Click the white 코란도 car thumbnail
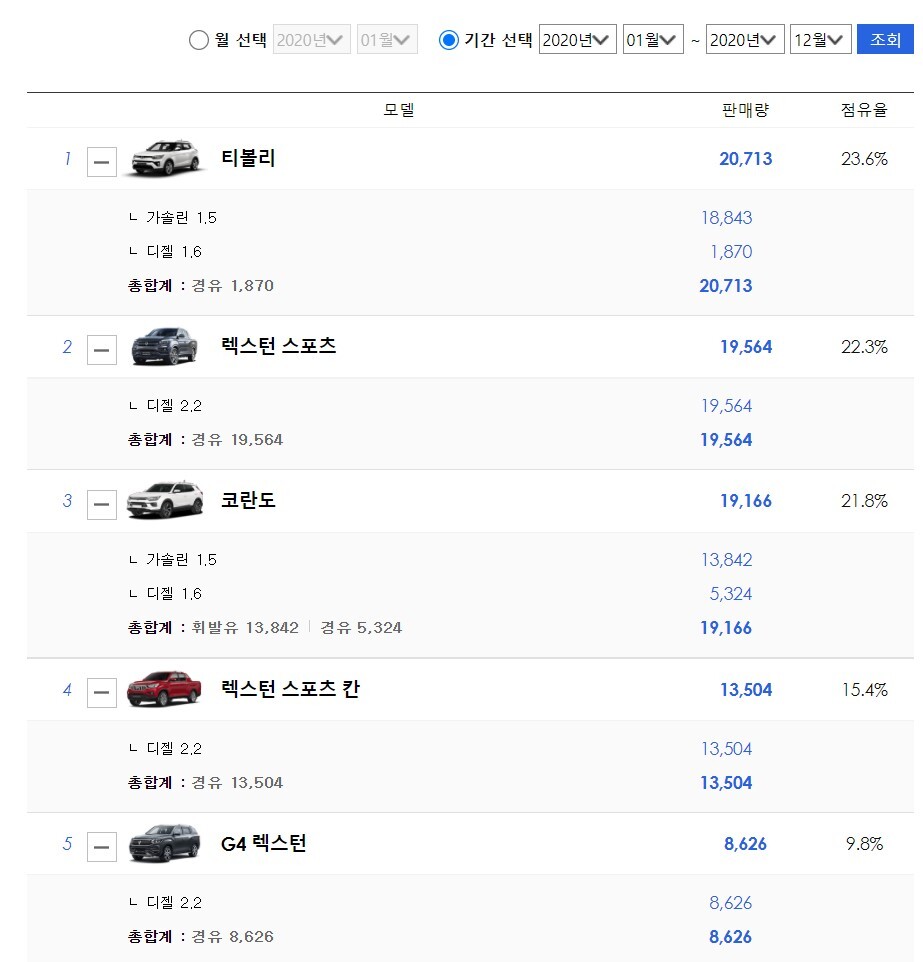923x962 pixels. pos(165,500)
